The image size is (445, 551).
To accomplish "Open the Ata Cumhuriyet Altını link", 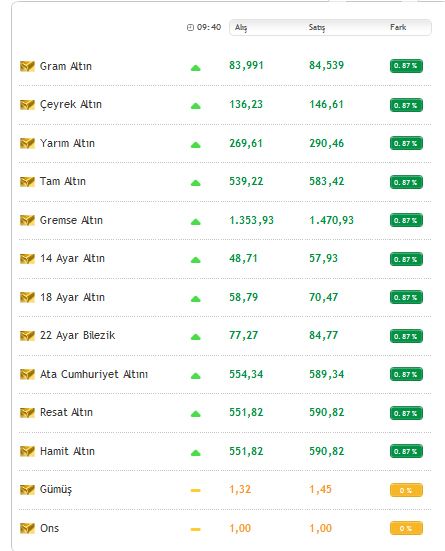I will point(94,374).
